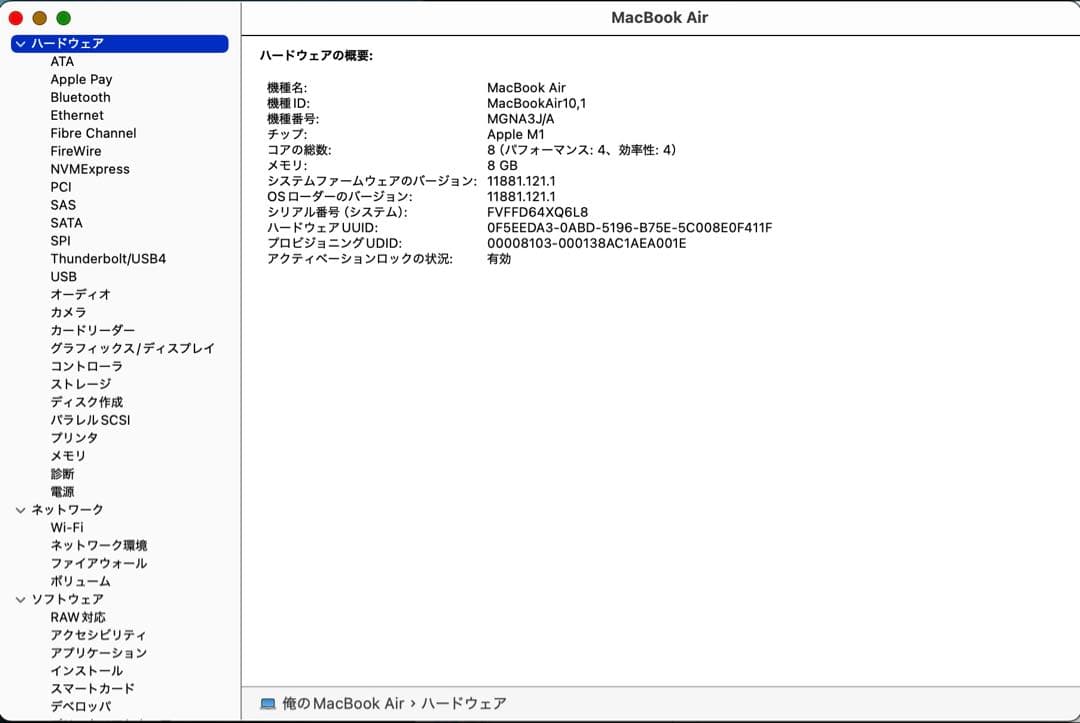Open the 電源 power information

pos(62,491)
